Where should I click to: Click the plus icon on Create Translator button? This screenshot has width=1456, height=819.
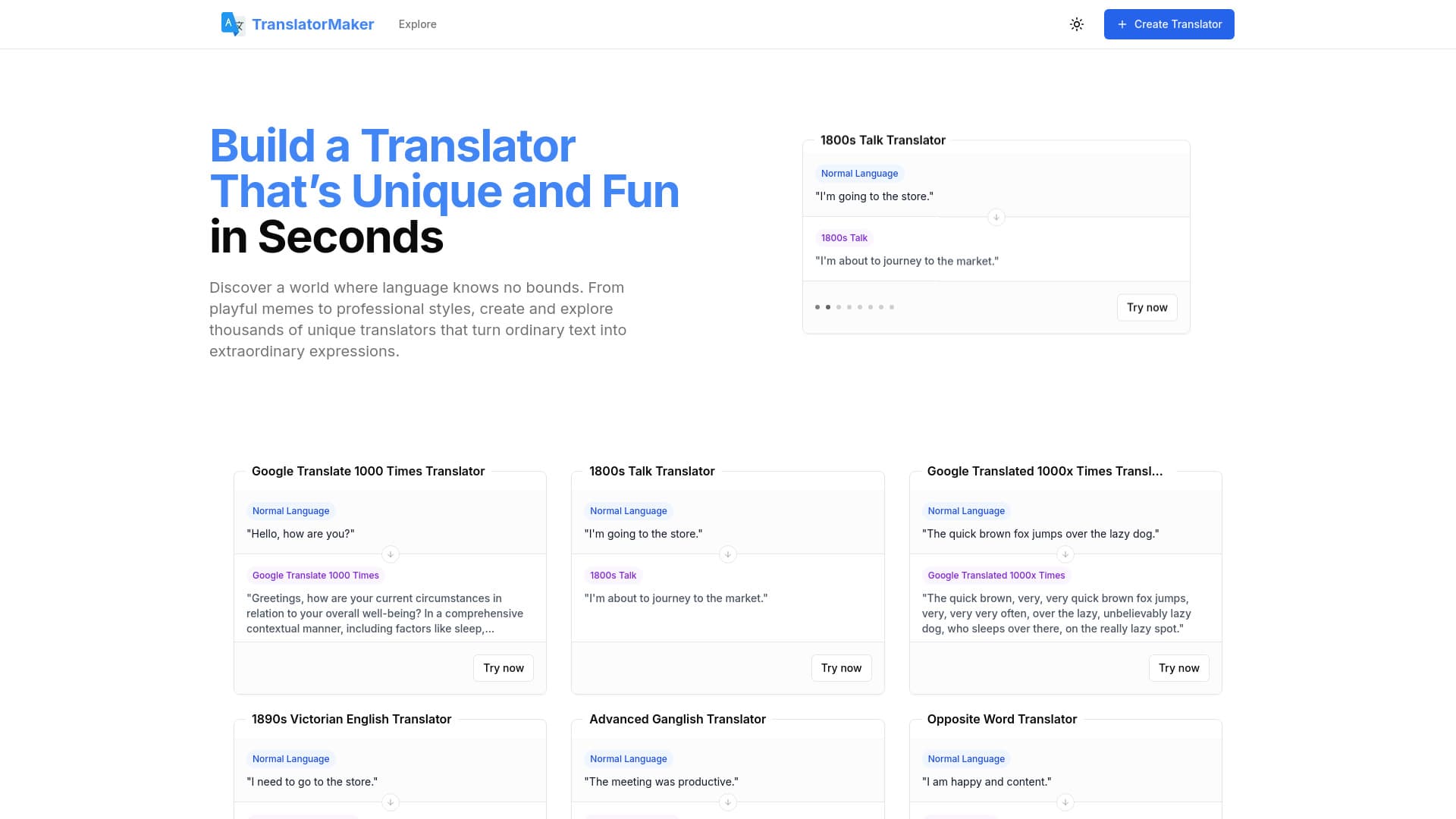coord(1122,24)
